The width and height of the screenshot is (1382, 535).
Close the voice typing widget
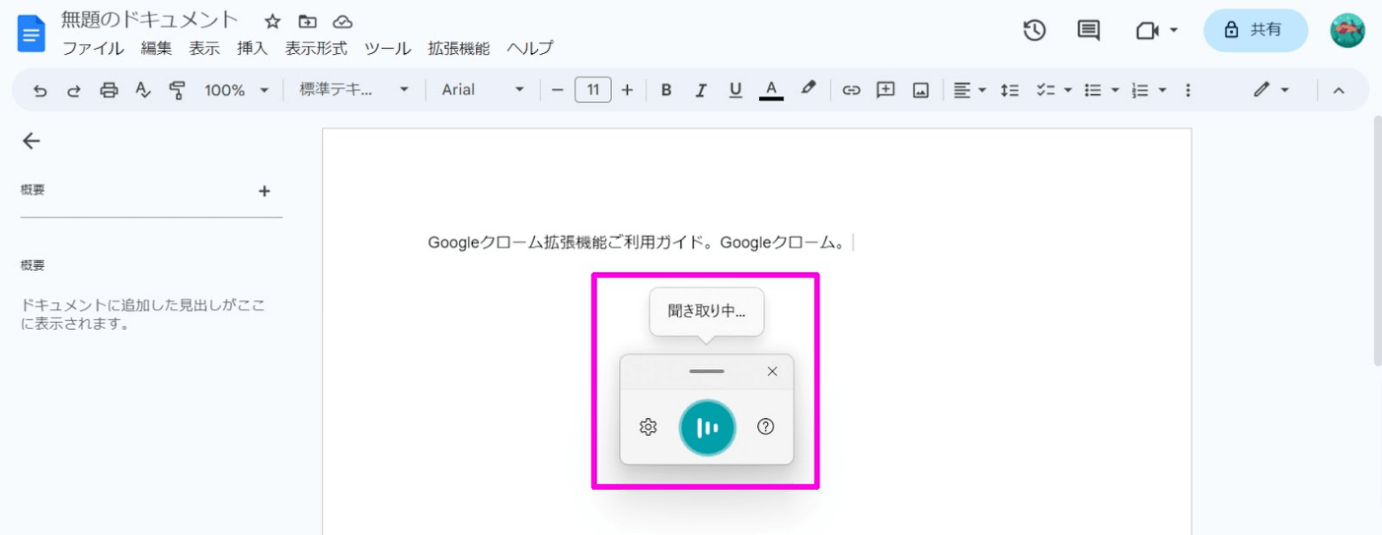click(x=772, y=371)
